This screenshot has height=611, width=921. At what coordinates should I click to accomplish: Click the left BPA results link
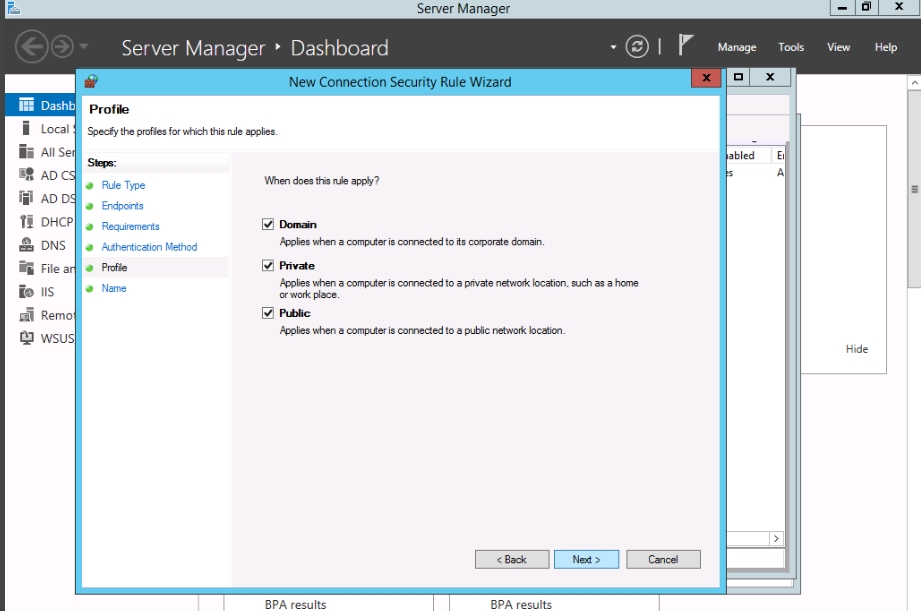(295, 605)
